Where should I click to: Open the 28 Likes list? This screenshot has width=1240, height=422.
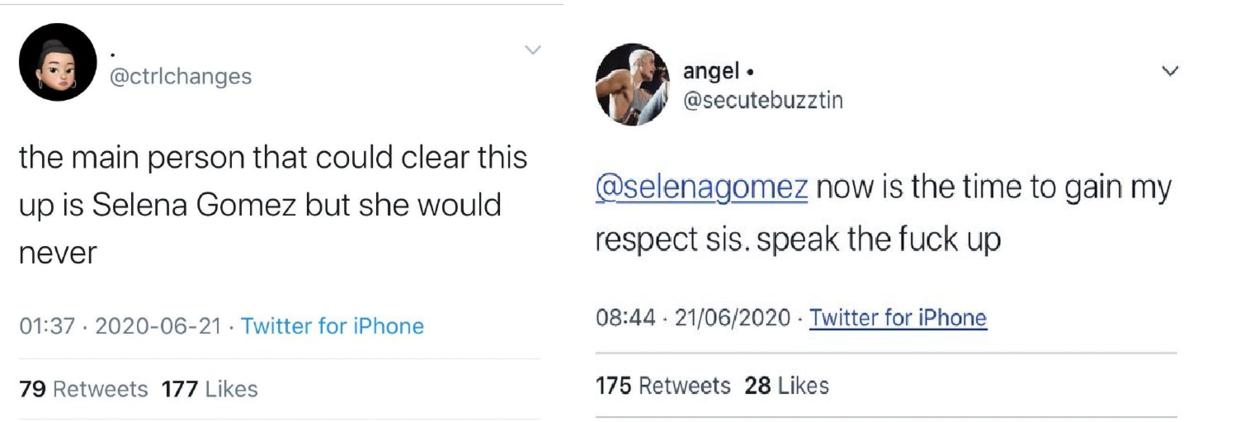click(786, 385)
